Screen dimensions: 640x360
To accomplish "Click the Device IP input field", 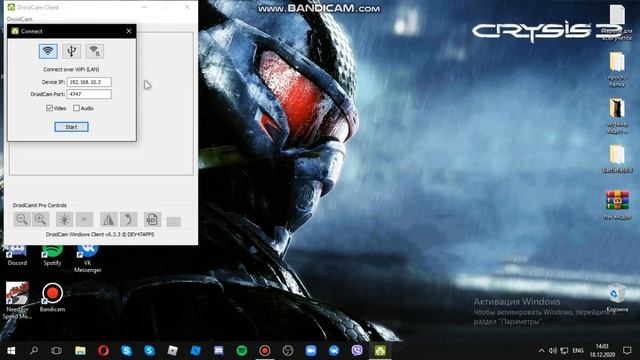I will click(89, 82).
